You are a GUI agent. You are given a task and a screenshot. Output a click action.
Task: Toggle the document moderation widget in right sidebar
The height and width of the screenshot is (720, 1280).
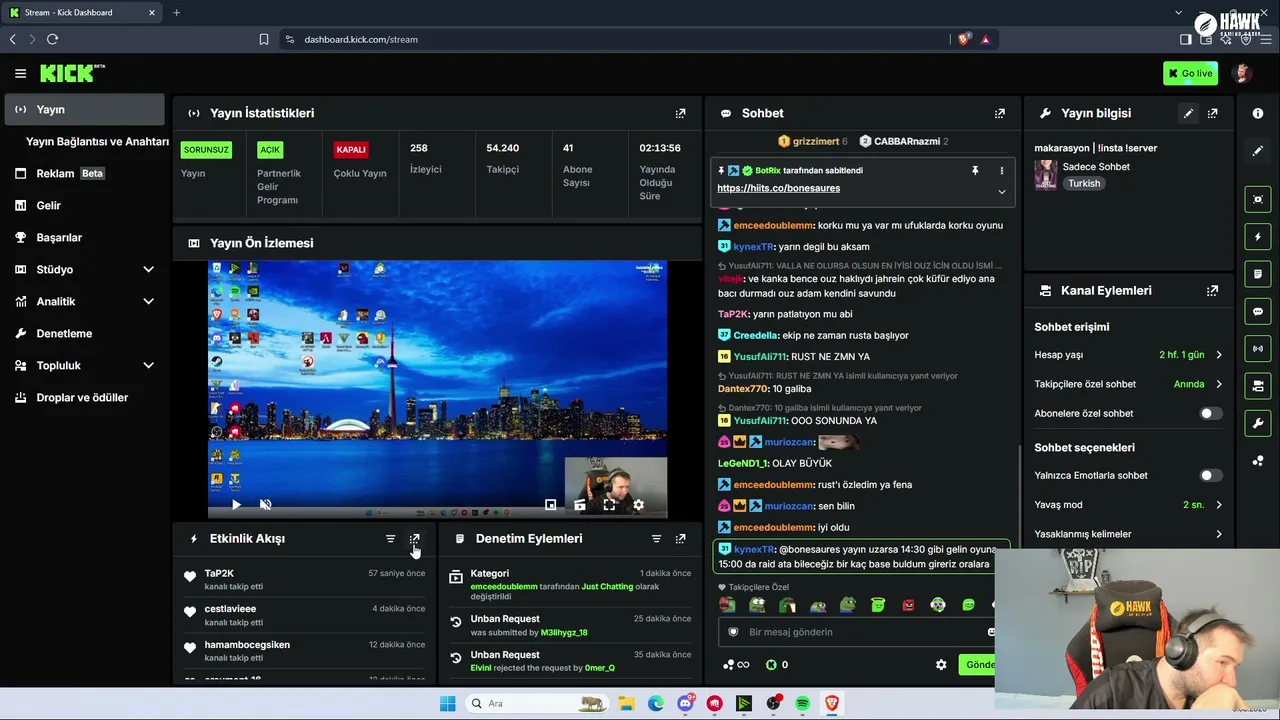(1258, 274)
